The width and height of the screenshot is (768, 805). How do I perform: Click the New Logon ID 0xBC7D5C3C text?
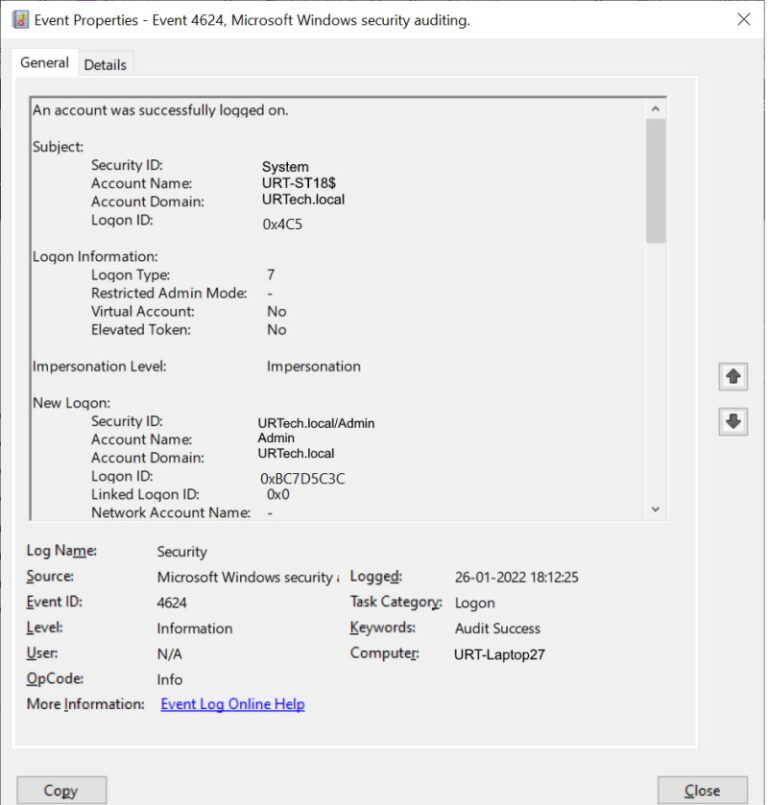pyautogui.click(x=302, y=478)
